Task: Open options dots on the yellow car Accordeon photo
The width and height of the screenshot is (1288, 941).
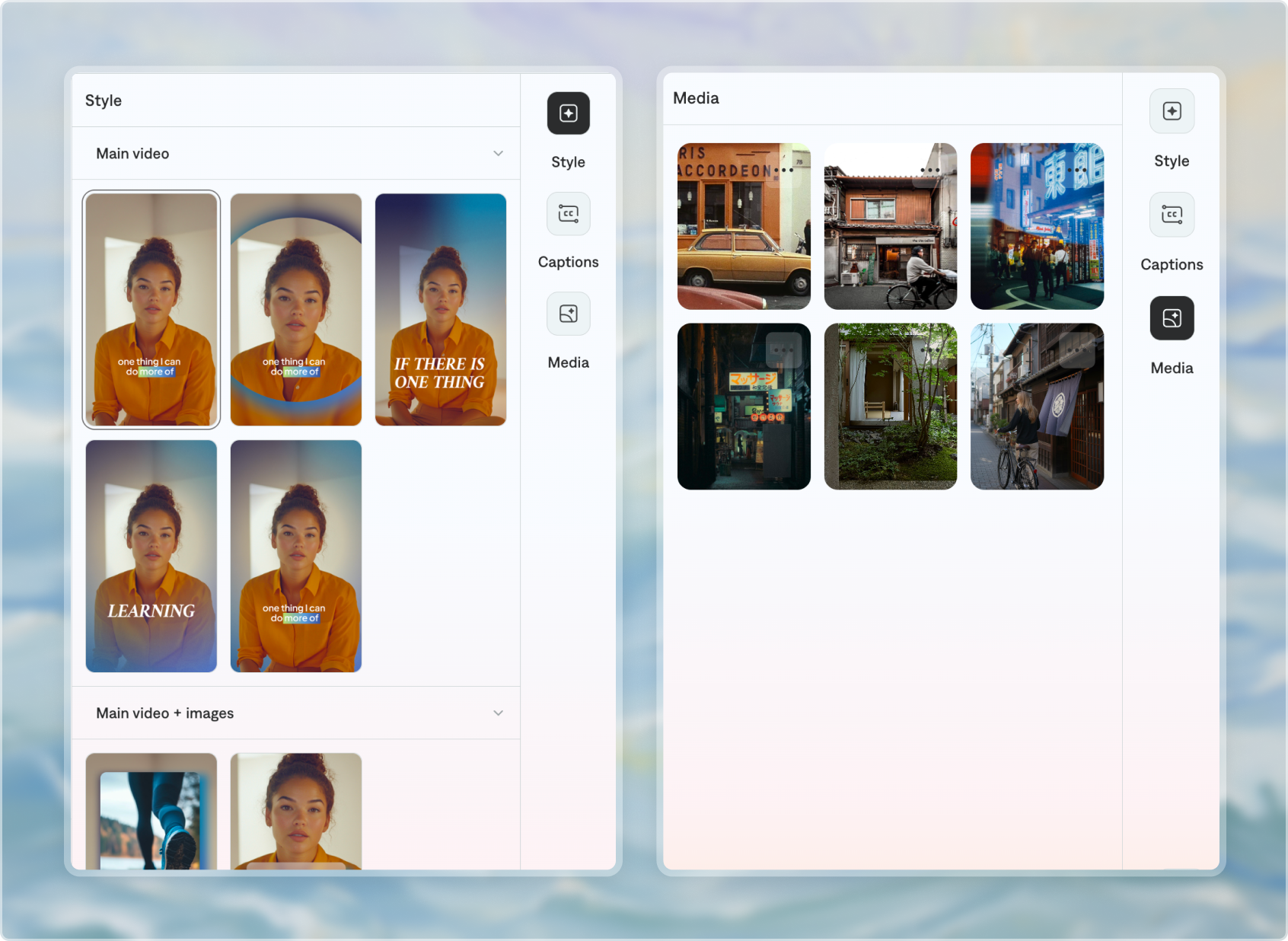Action: pyautogui.click(x=783, y=170)
